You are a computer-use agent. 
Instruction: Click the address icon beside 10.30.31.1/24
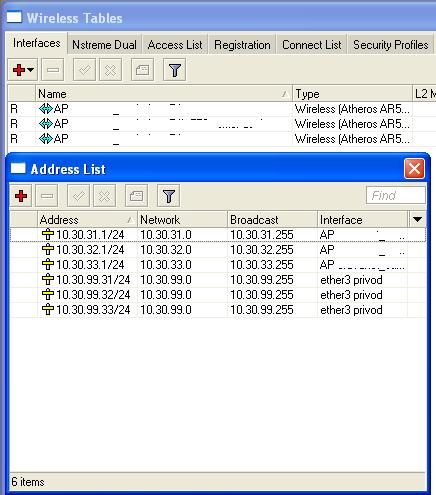pyautogui.click(x=48, y=234)
